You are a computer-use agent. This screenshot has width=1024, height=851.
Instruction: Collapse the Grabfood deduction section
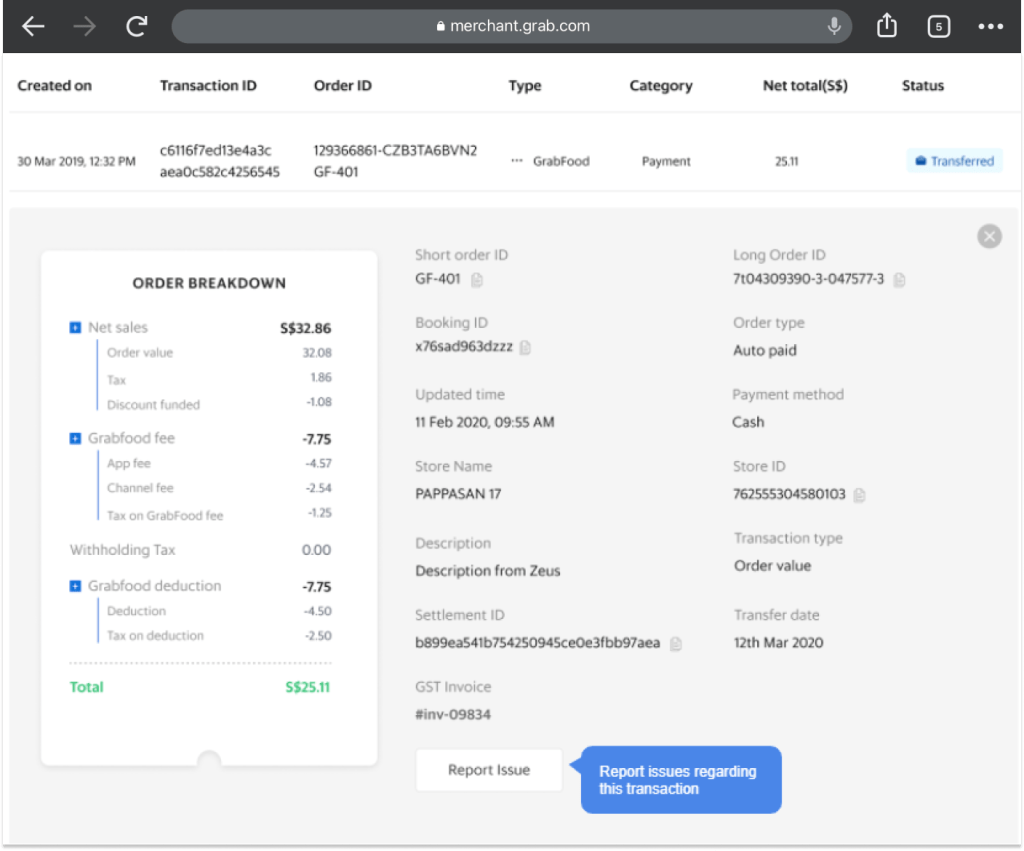75,586
